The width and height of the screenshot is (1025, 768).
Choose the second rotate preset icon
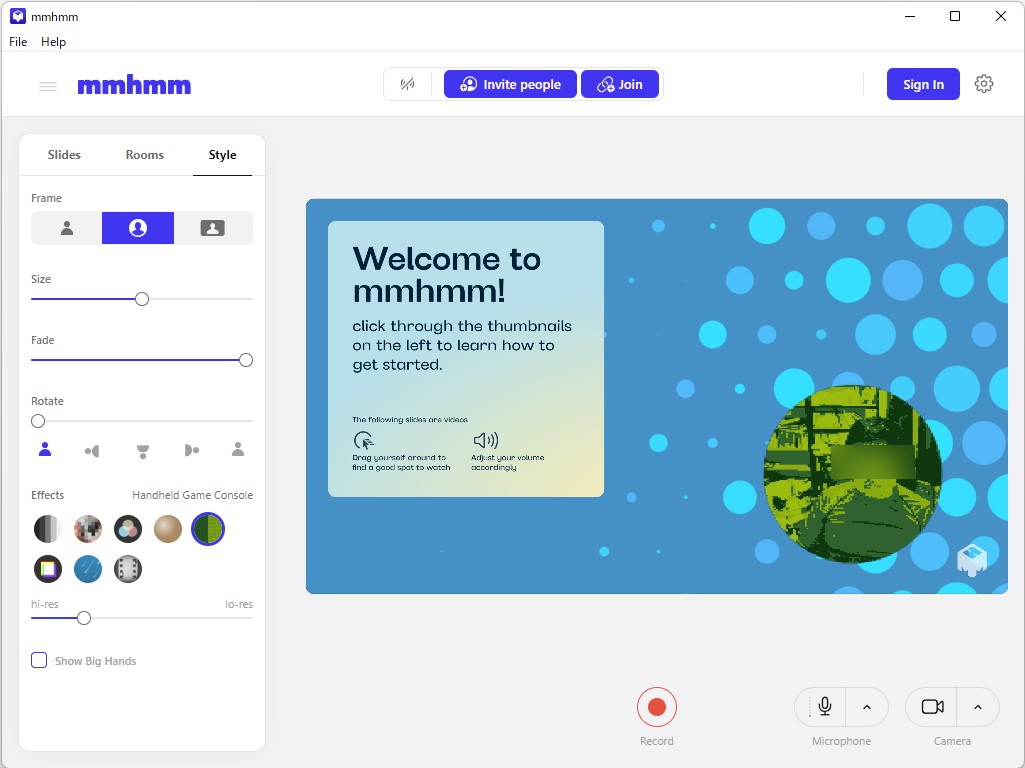(x=92, y=450)
